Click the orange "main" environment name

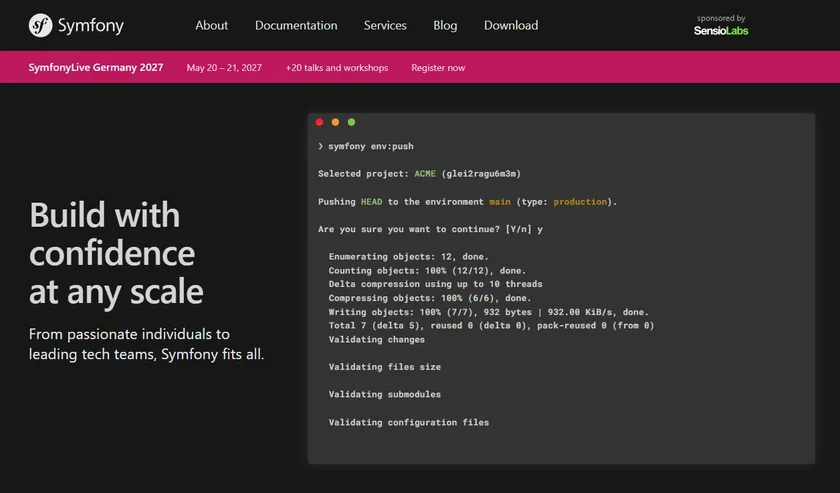pos(500,201)
